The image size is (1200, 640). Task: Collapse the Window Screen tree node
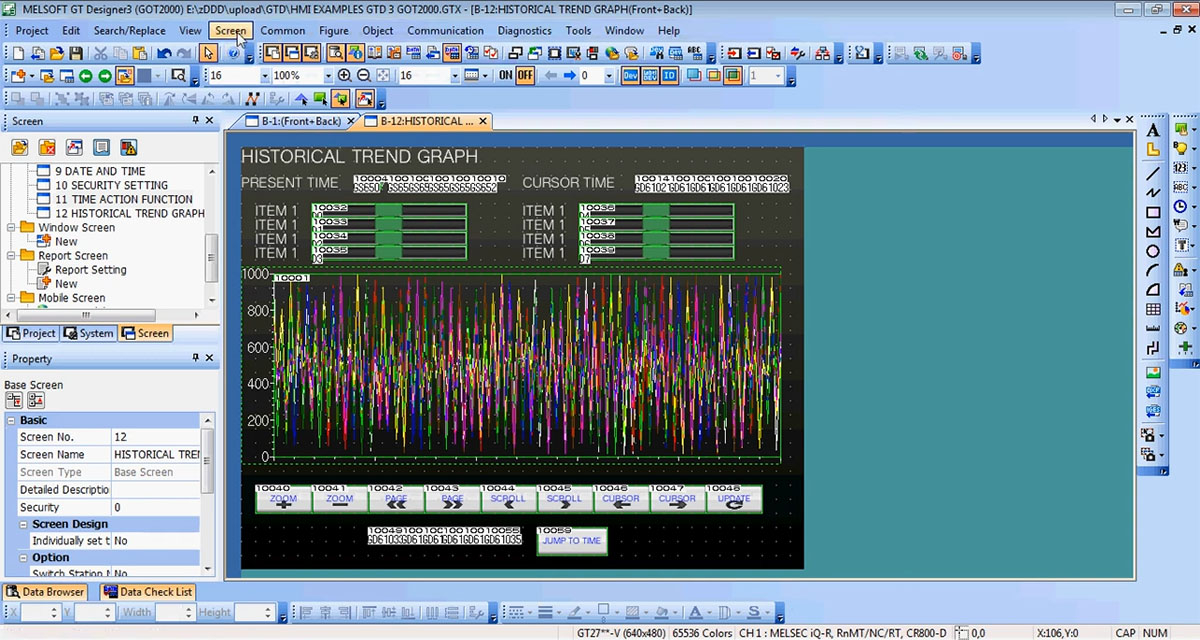tap(12, 227)
